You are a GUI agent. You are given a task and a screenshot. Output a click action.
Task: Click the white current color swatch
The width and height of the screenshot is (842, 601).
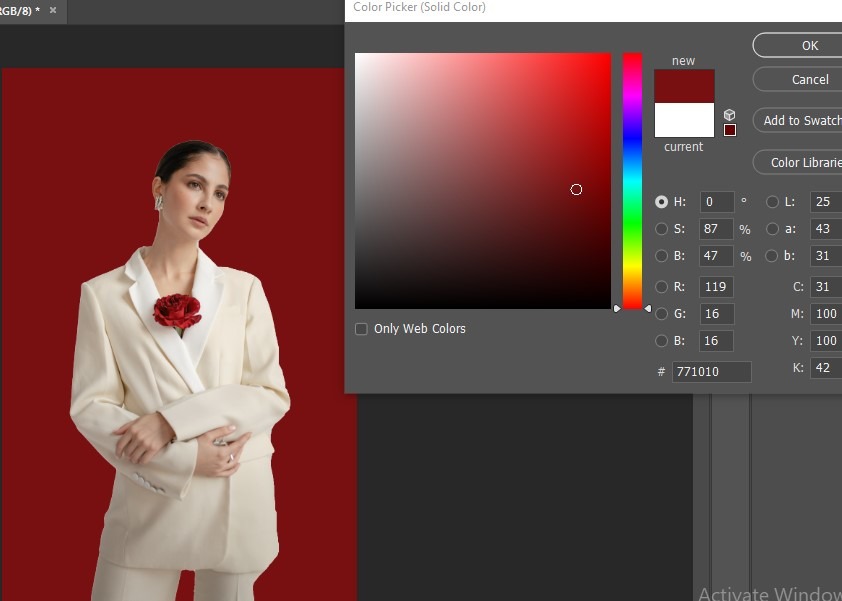684,120
